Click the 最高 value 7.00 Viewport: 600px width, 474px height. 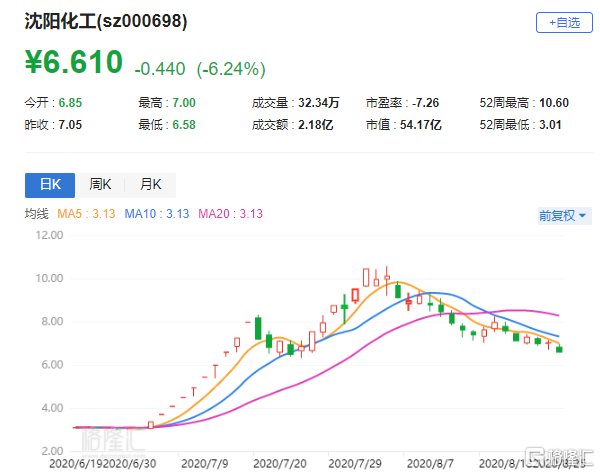point(184,103)
